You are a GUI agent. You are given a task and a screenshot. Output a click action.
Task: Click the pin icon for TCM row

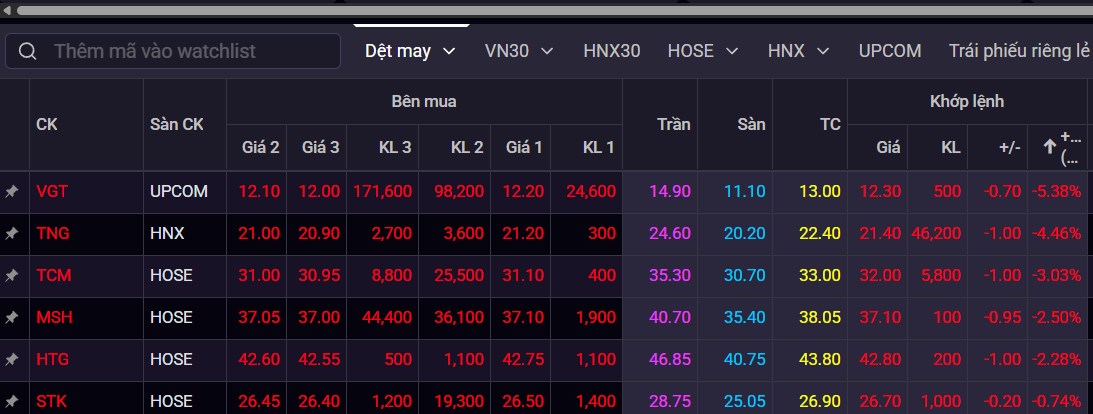pyautogui.click(x=12, y=275)
